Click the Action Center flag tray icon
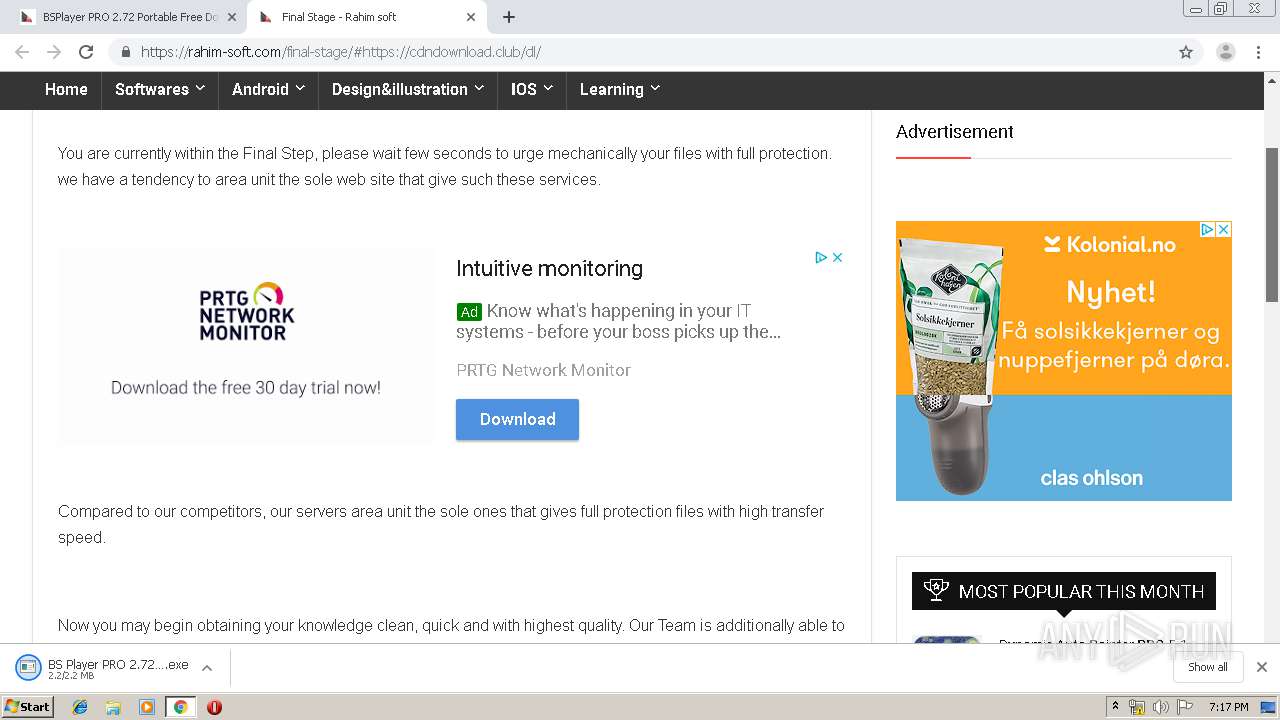 (1184, 707)
